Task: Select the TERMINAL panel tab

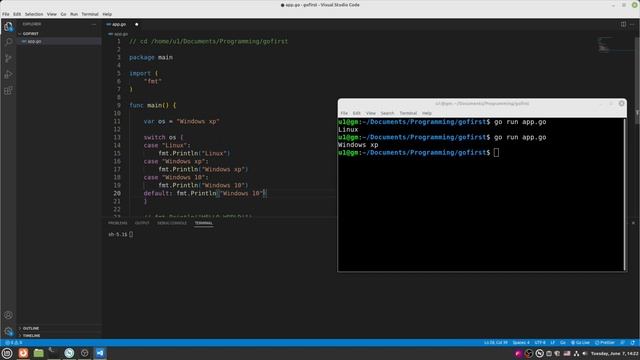Action: click(x=203, y=223)
